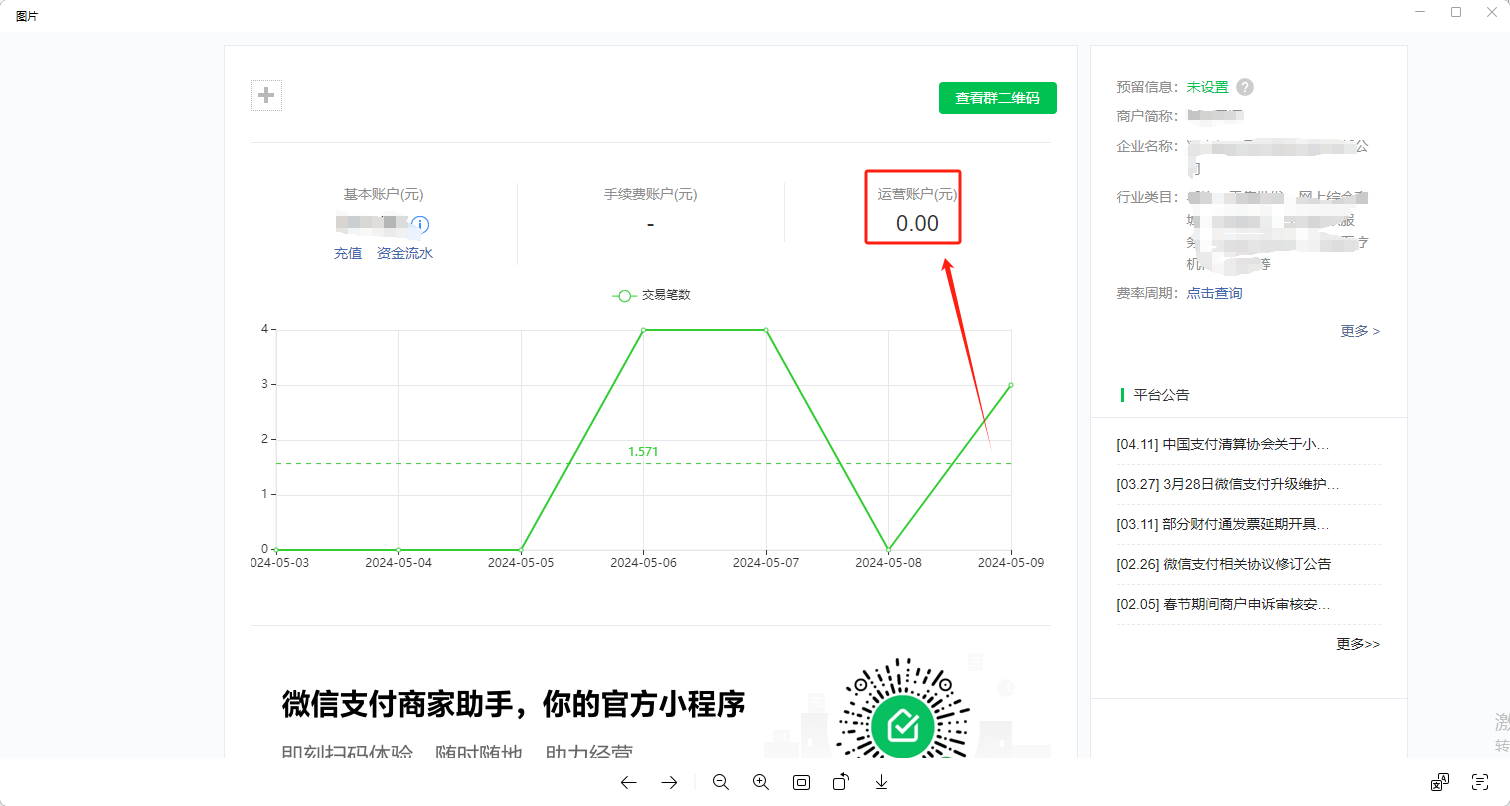Zoom out with the minus magnifier
Screen dimensions: 1510x806
(x=720, y=783)
